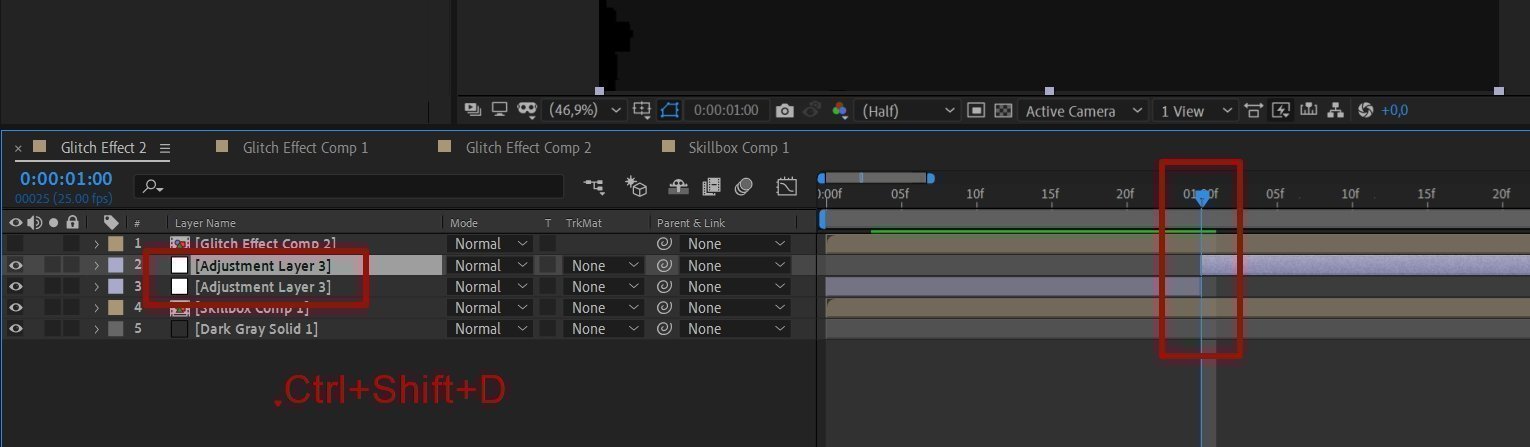Toggle Preserve Transparency for Glitch Effect Comp 2
This screenshot has width=1530, height=447.
[x=548, y=243]
